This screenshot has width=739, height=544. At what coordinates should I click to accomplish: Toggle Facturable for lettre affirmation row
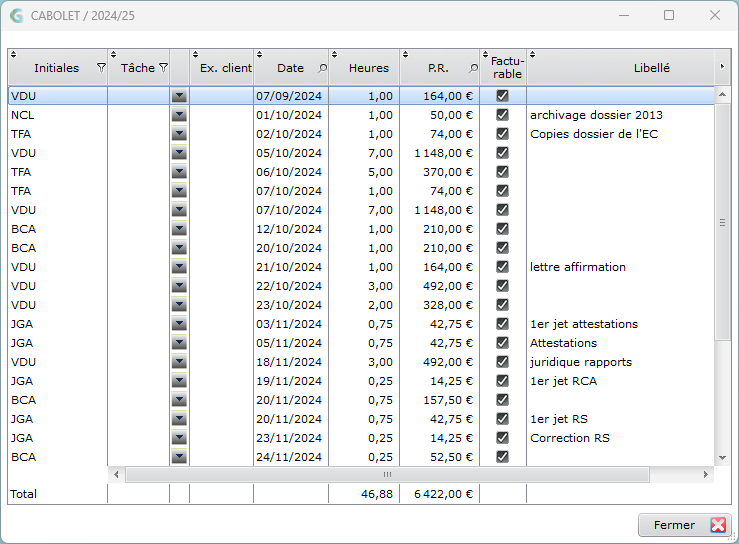tap(502, 267)
